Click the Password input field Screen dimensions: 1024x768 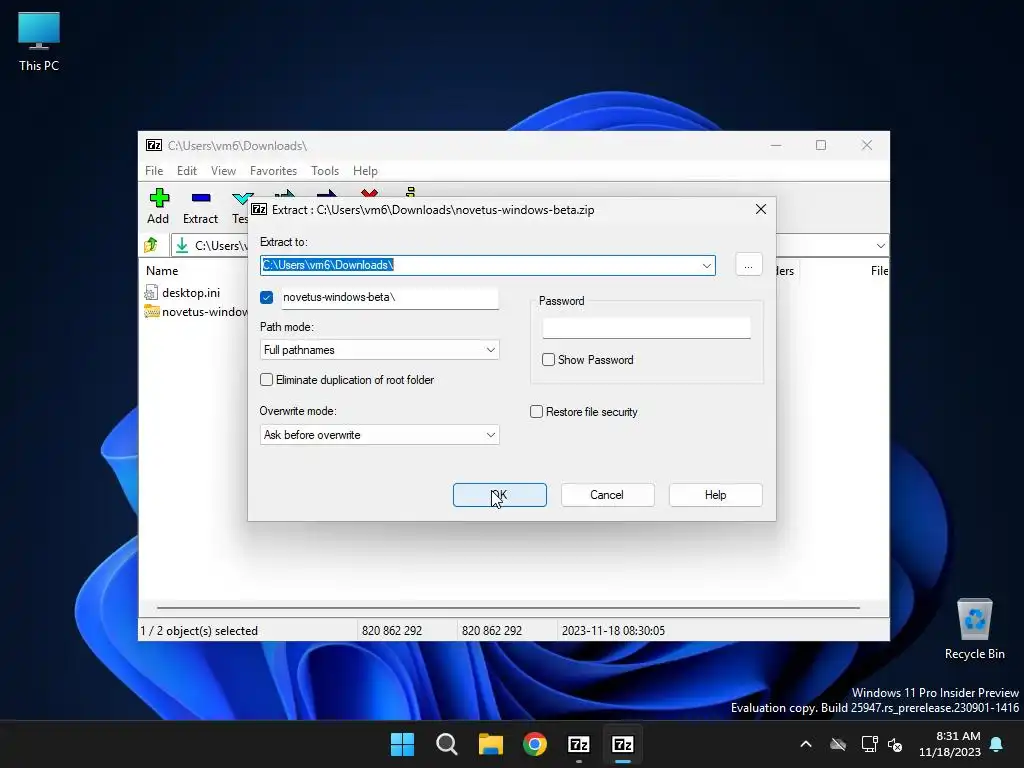(x=647, y=328)
